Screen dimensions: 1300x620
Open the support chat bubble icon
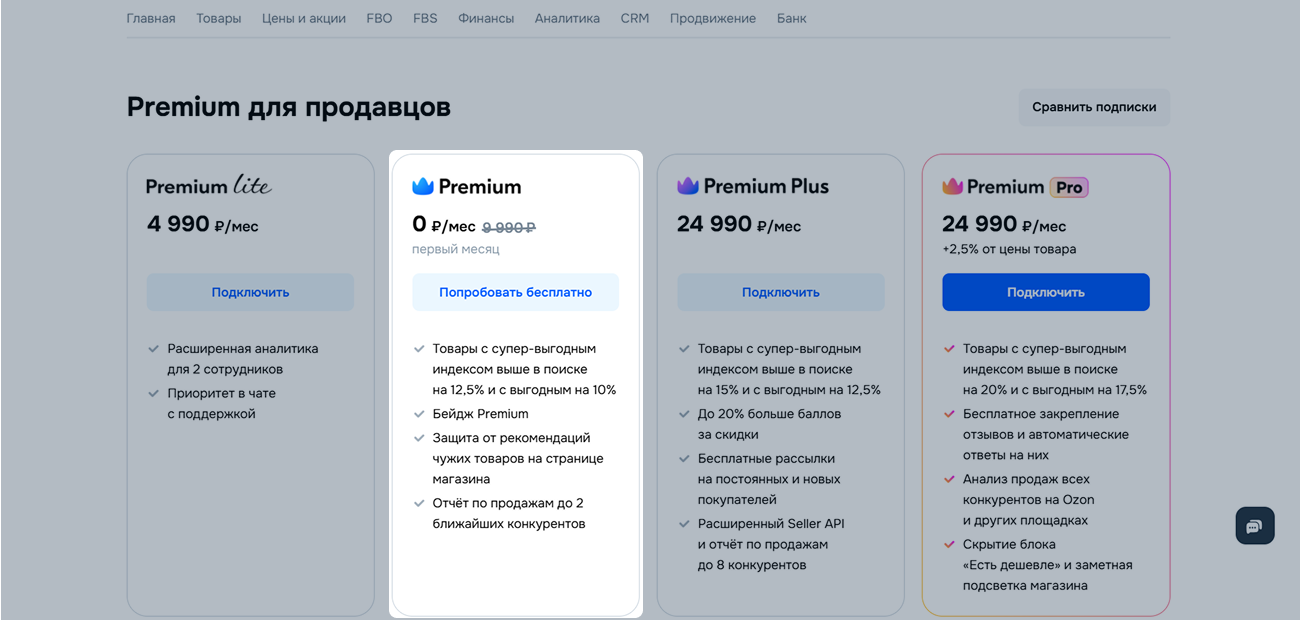(1255, 525)
